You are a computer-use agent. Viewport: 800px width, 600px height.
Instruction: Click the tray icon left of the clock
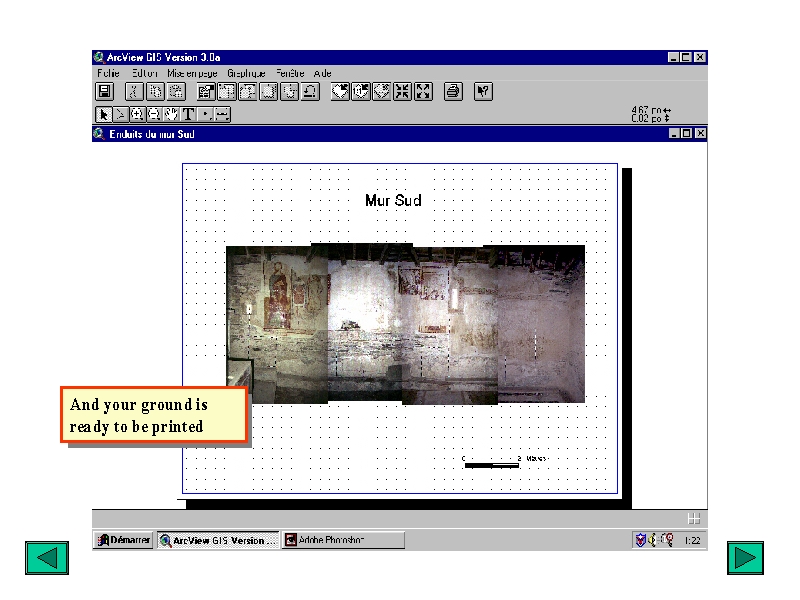pos(667,540)
